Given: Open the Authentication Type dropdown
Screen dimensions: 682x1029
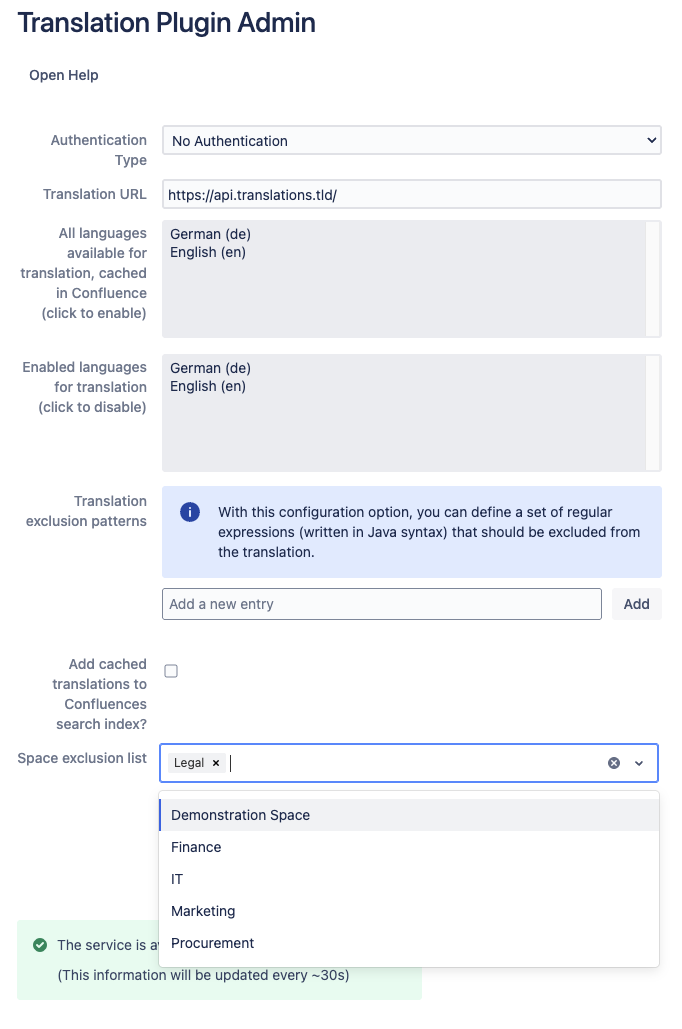Looking at the screenshot, I should point(411,141).
